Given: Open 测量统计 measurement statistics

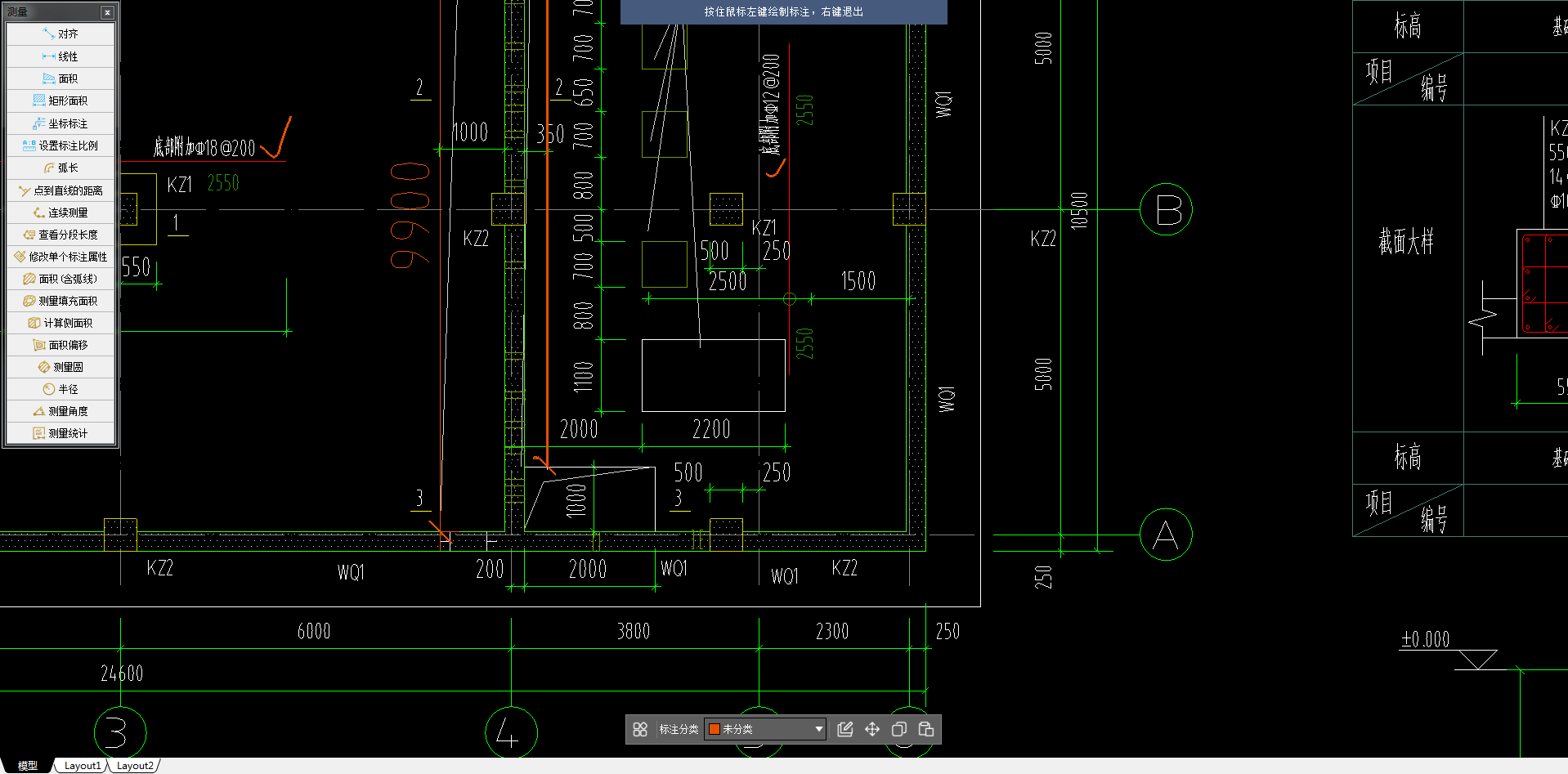Looking at the screenshot, I should (60, 433).
